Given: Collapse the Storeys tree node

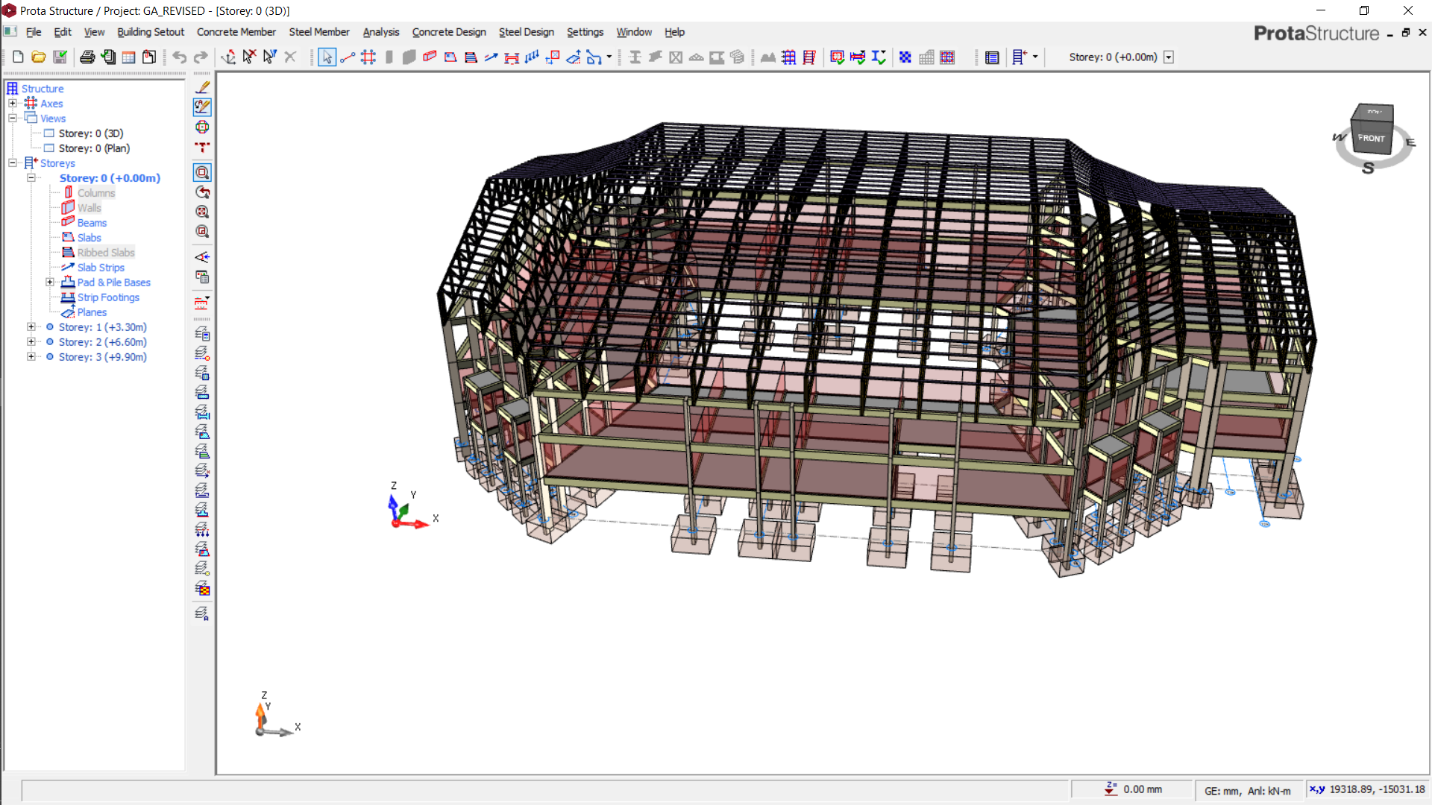Looking at the screenshot, I should pyautogui.click(x=12, y=163).
